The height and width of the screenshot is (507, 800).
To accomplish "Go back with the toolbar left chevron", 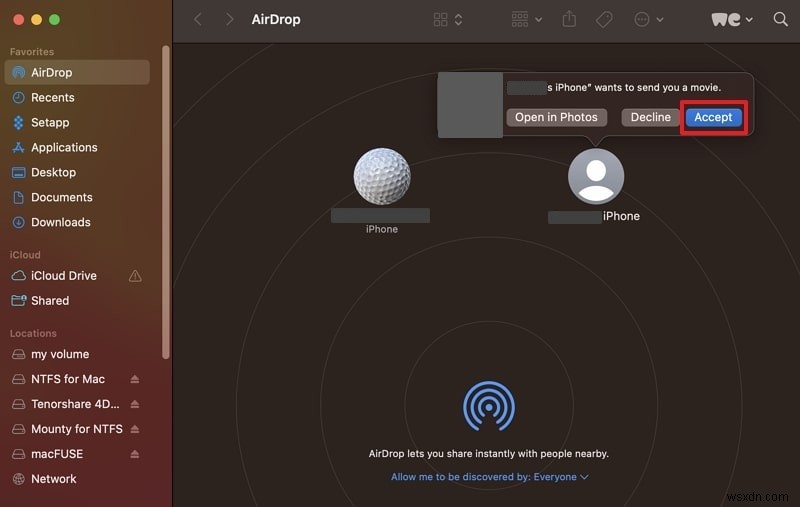I will 198,19.
